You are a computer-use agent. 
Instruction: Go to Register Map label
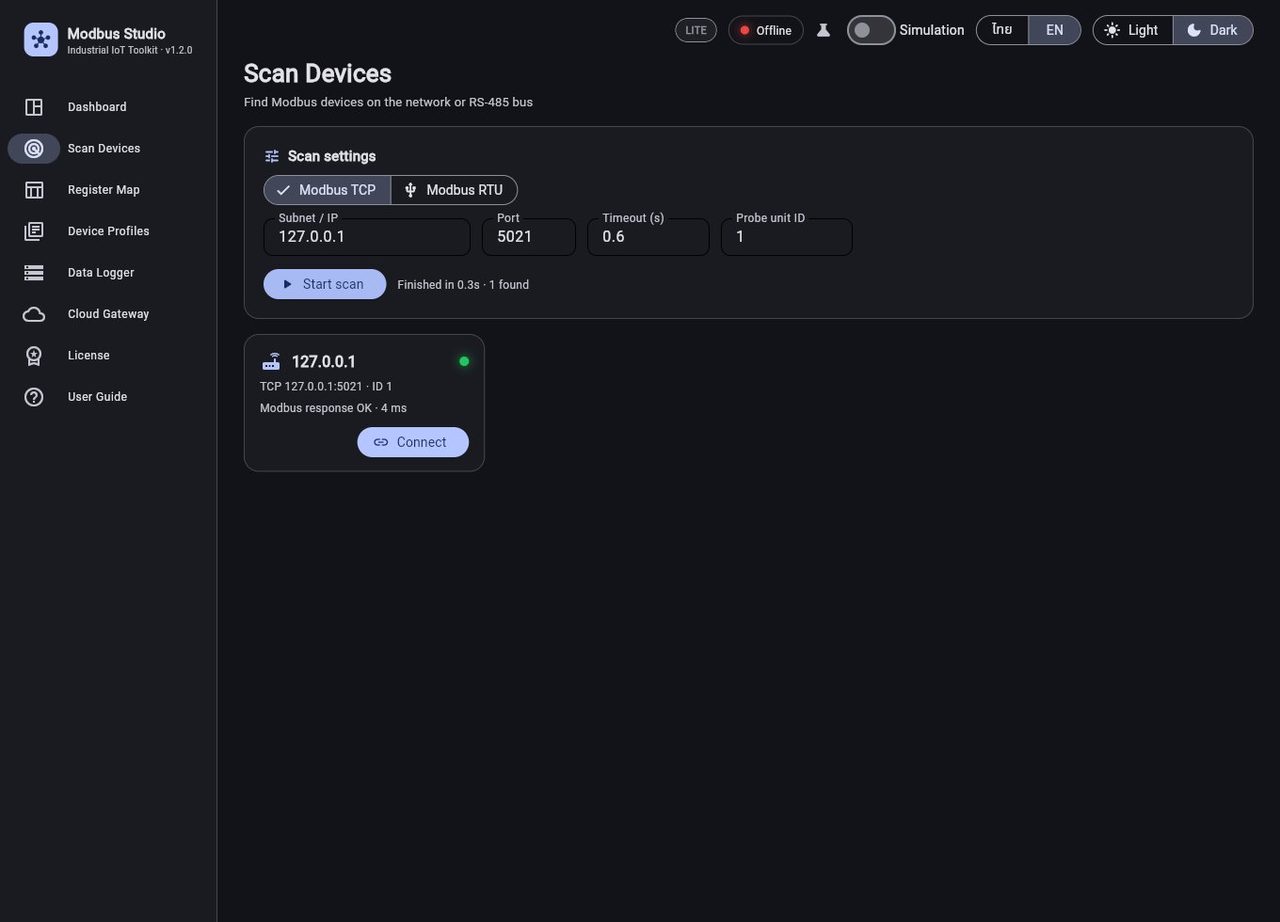[104, 190]
